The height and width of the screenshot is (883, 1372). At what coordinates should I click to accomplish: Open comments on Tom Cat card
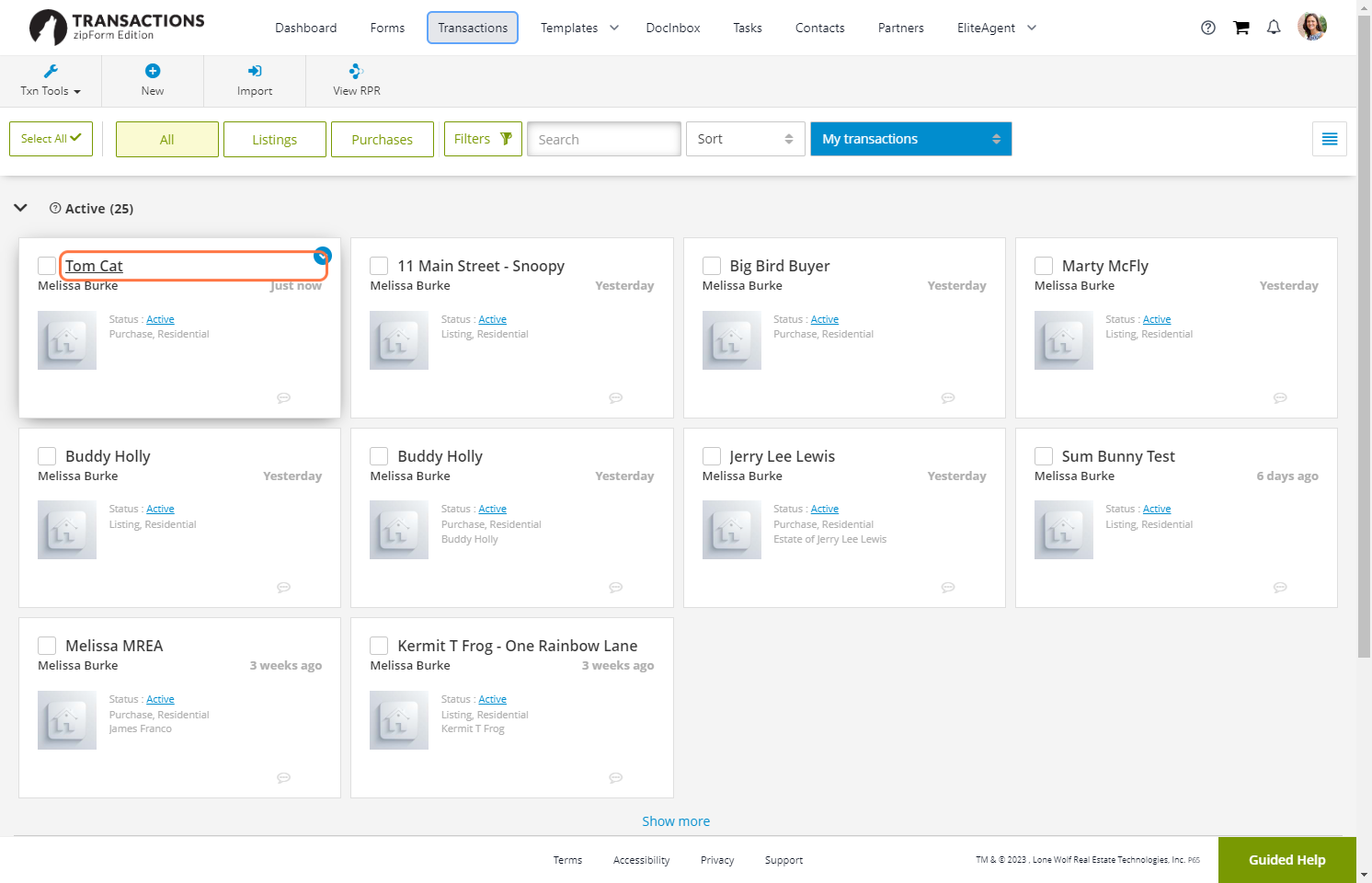click(284, 397)
